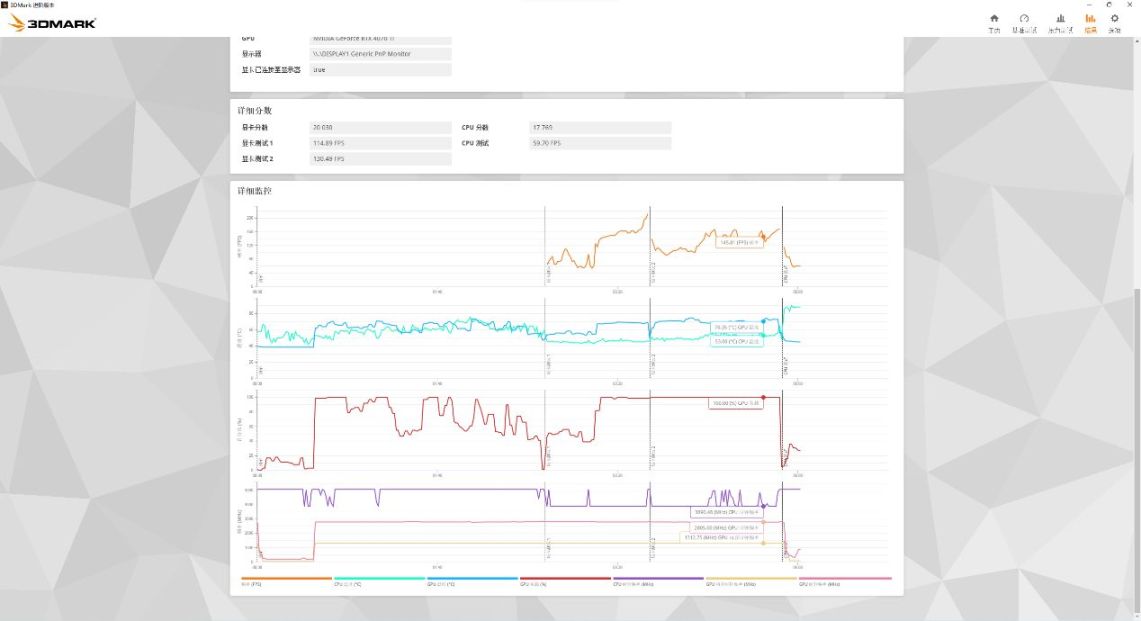
Task: Click the CPU clock frequency tooltip label
Action: [x=726, y=512]
